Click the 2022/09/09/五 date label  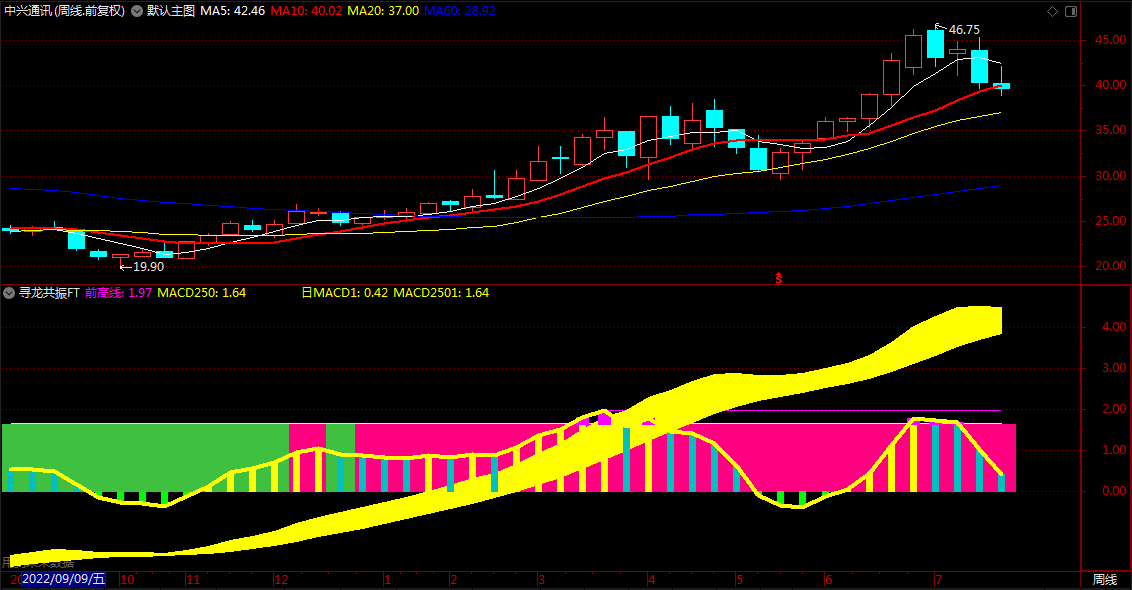(x=64, y=579)
